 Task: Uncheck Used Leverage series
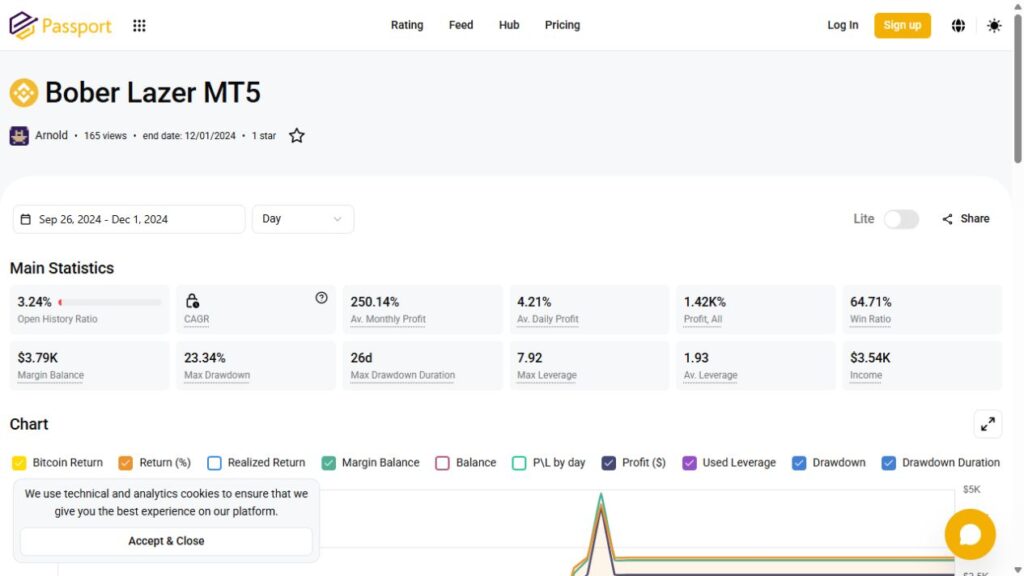pyautogui.click(x=690, y=463)
